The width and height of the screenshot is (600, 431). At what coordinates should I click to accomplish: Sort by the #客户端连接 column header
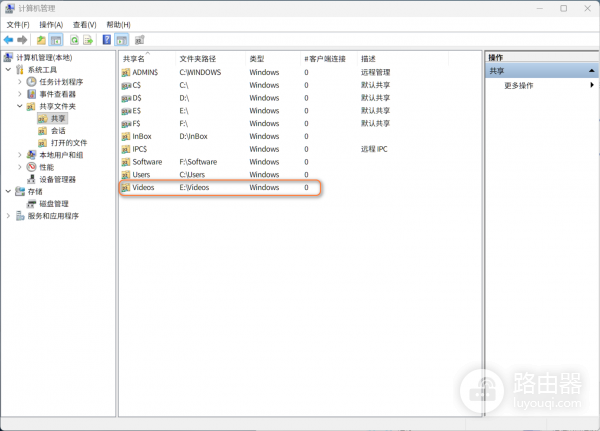329,59
